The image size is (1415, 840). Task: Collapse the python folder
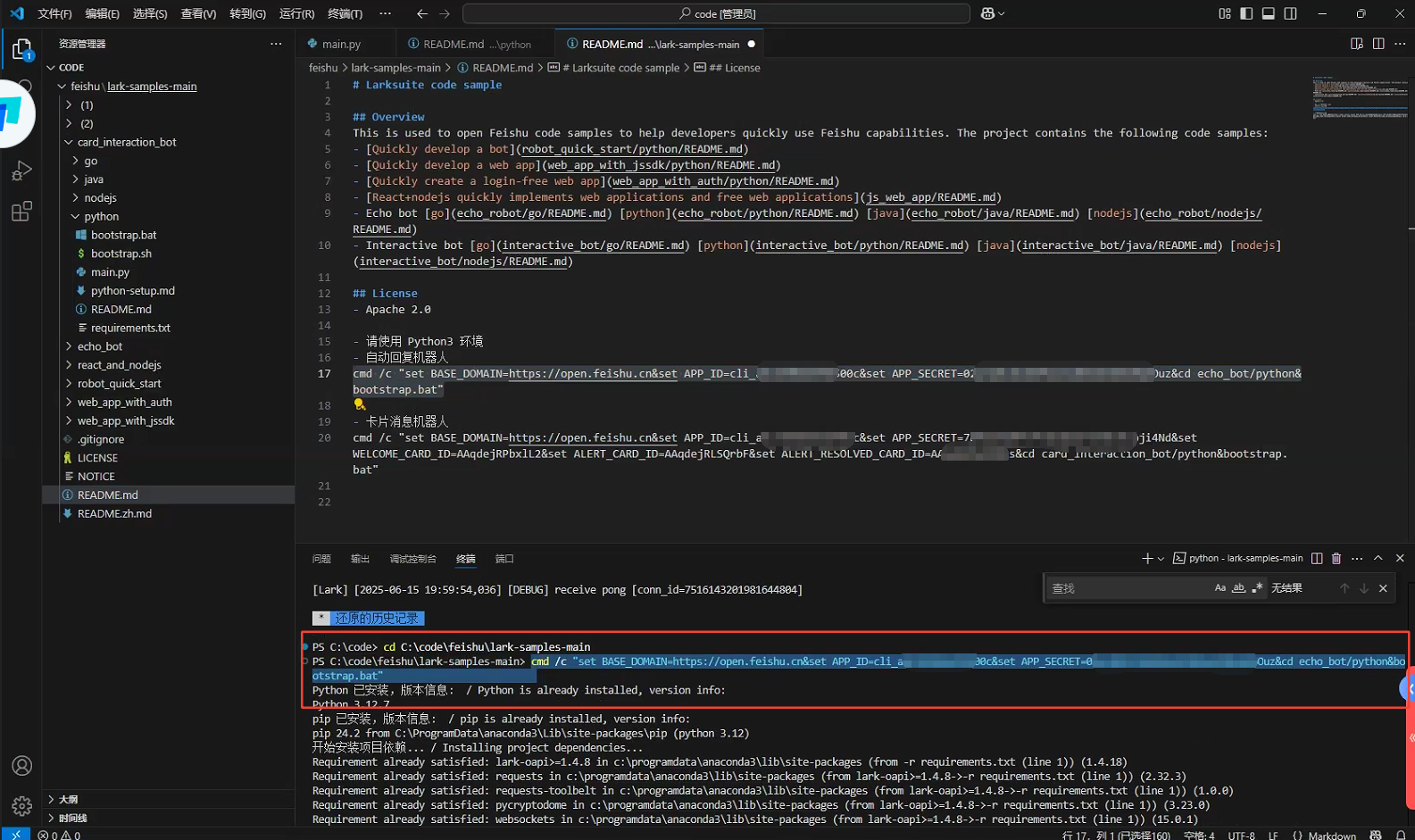pos(101,216)
